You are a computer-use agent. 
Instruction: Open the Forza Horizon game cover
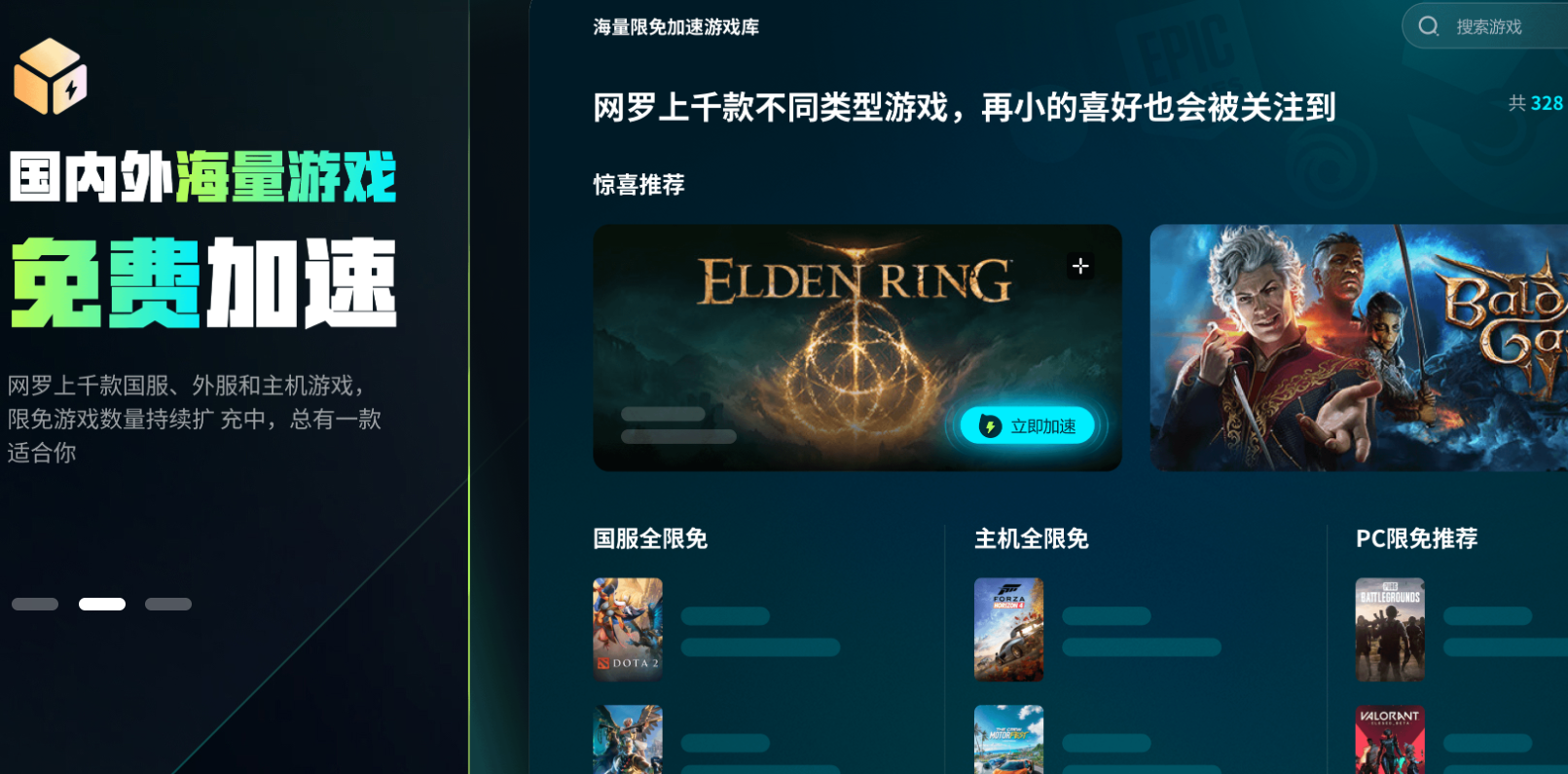(x=1009, y=629)
